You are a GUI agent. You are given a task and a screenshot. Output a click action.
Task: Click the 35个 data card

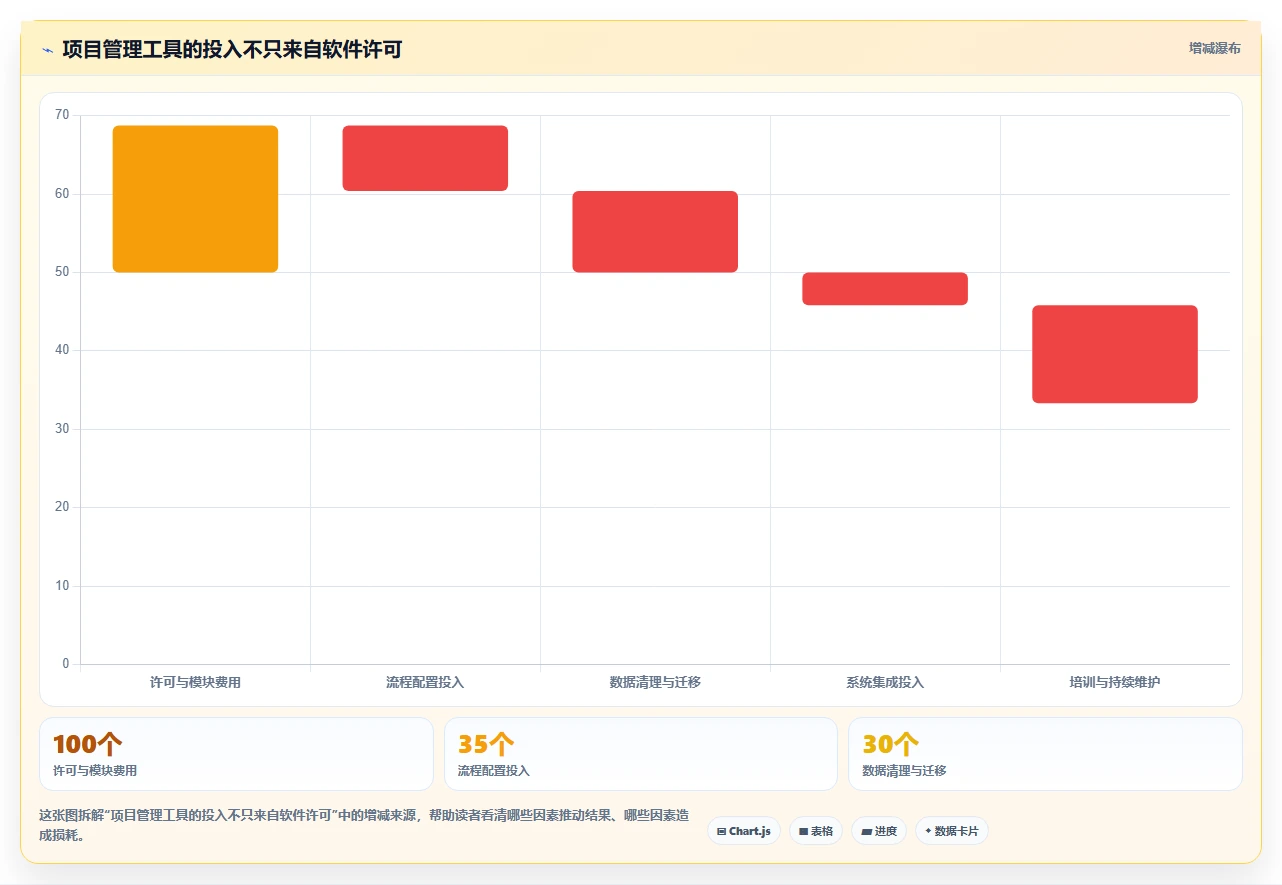(x=641, y=754)
